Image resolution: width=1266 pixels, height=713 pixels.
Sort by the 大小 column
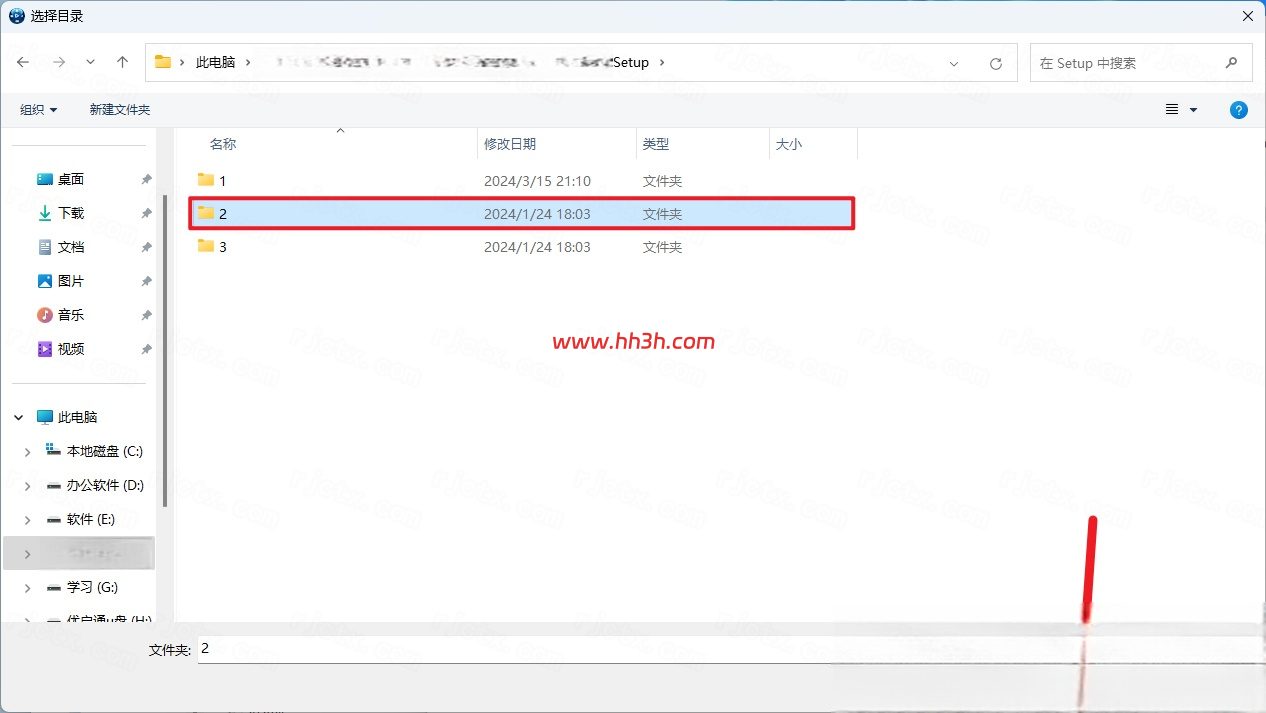tap(789, 144)
